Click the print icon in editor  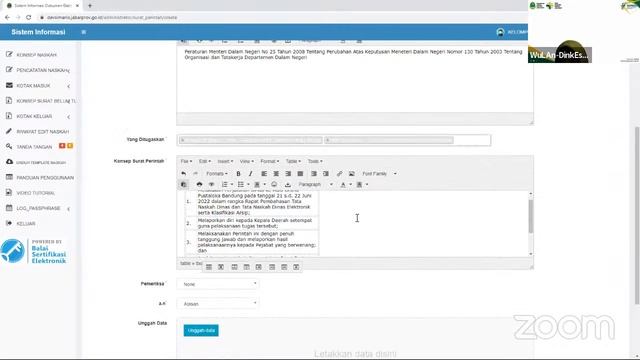pyautogui.click(x=199, y=184)
